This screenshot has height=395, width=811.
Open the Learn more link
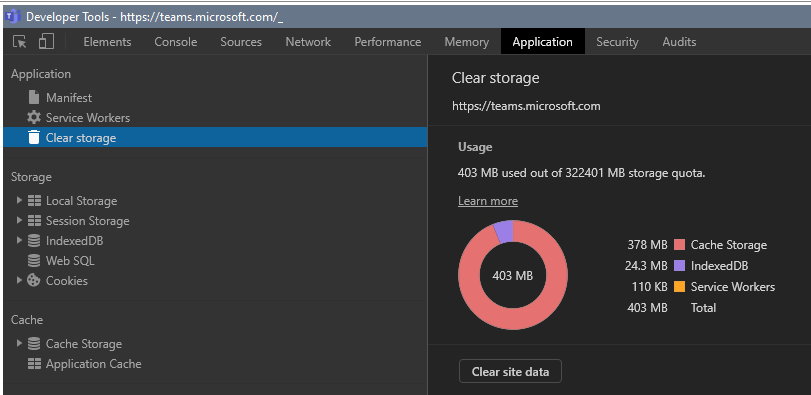tap(488, 201)
